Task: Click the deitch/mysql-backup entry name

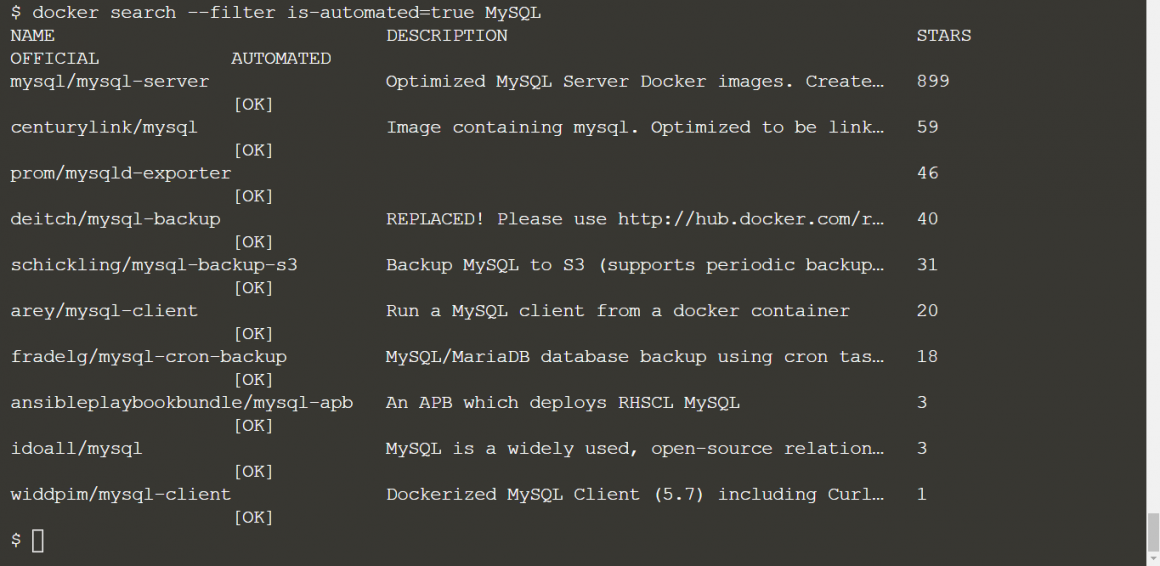Action: pos(115,219)
